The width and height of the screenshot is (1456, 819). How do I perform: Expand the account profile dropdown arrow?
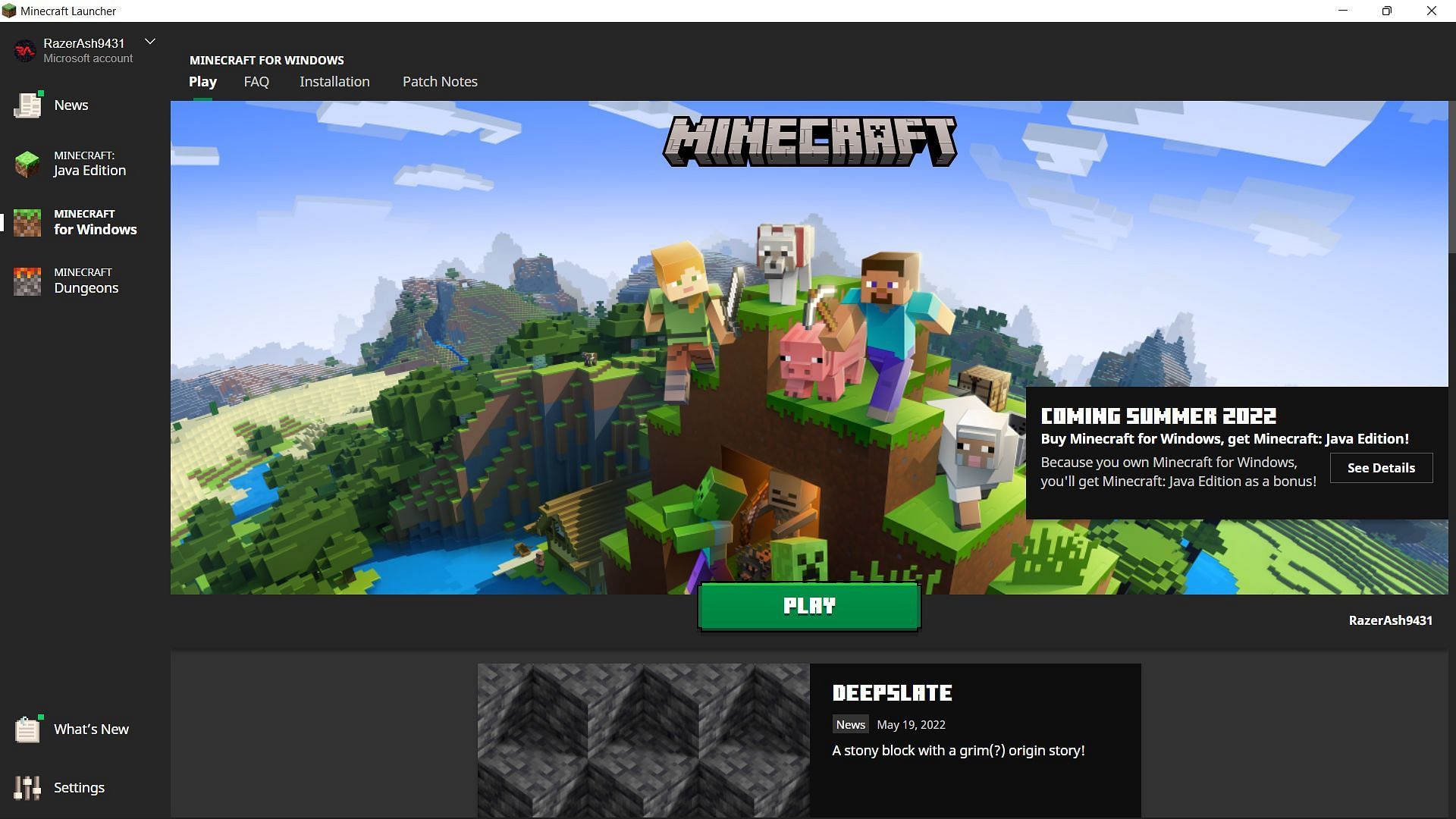point(150,43)
